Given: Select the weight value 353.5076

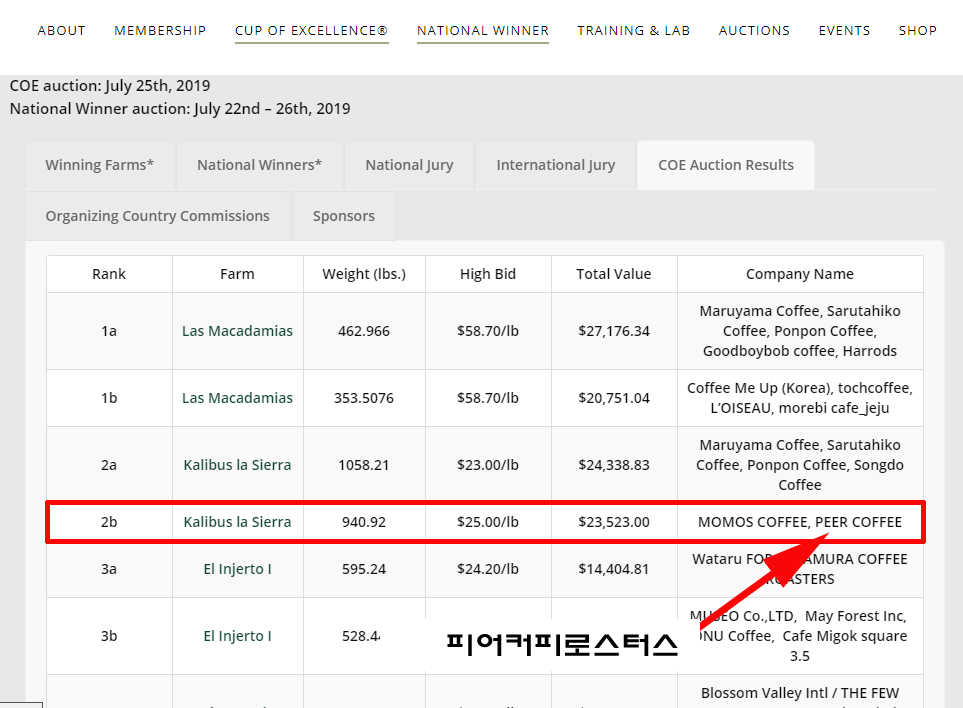Looking at the screenshot, I should click(x=364, y=398).
